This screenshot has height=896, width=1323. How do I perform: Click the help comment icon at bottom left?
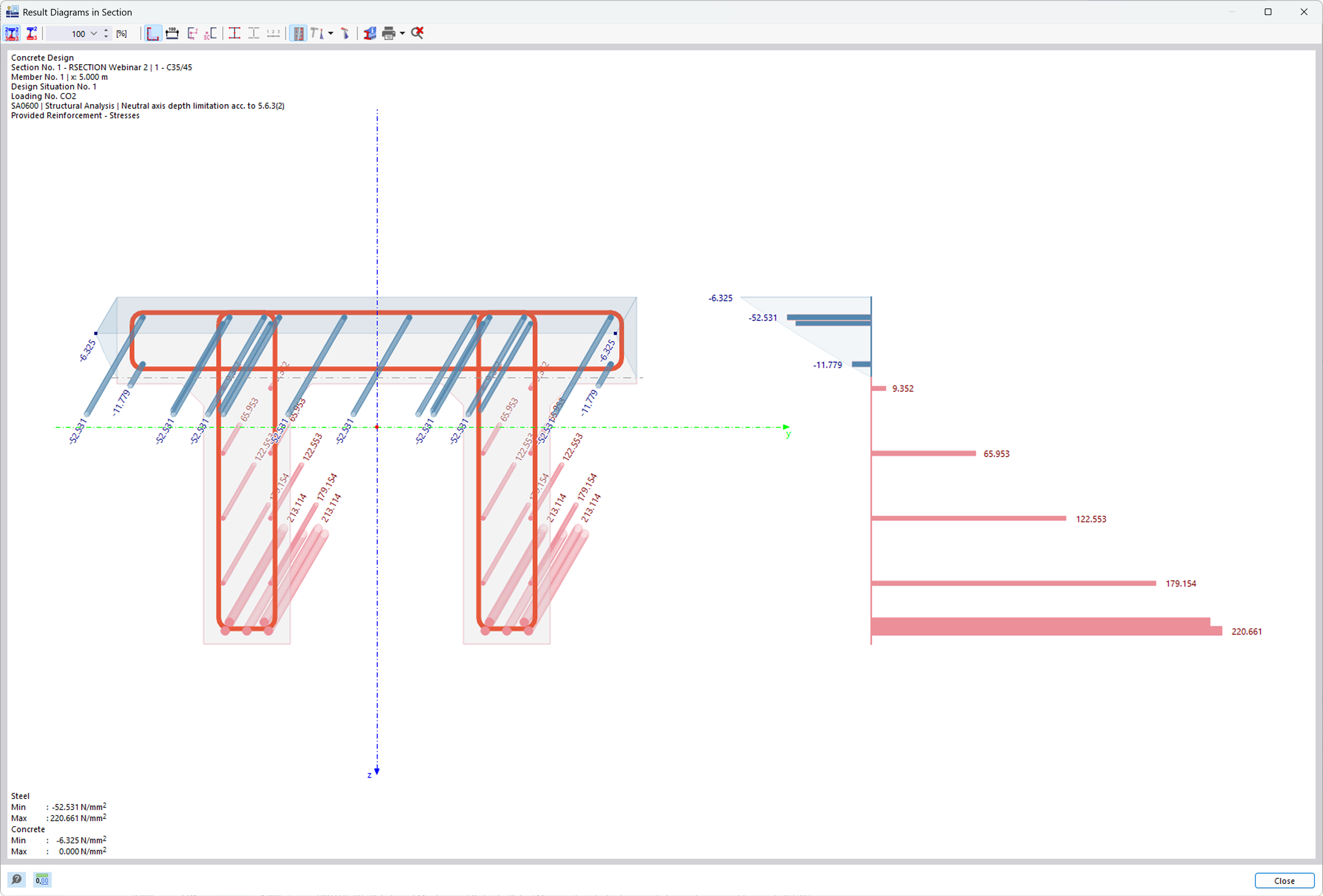click(17, 880)
